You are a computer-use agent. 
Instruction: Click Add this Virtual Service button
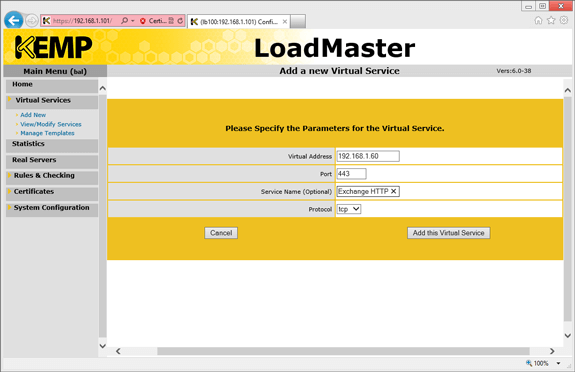(448, 233)
